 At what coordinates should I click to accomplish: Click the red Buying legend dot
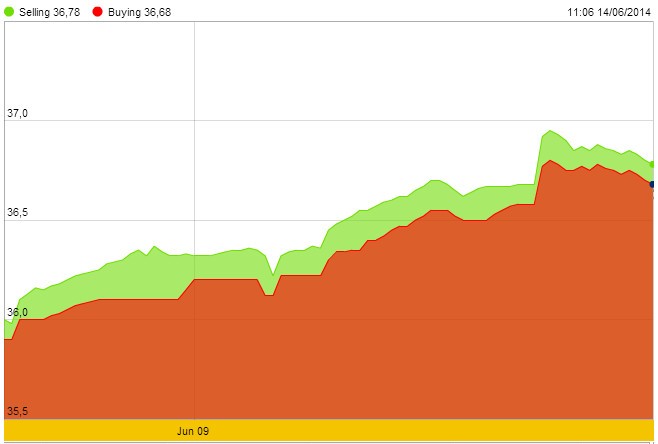click(x=97, y=10)
